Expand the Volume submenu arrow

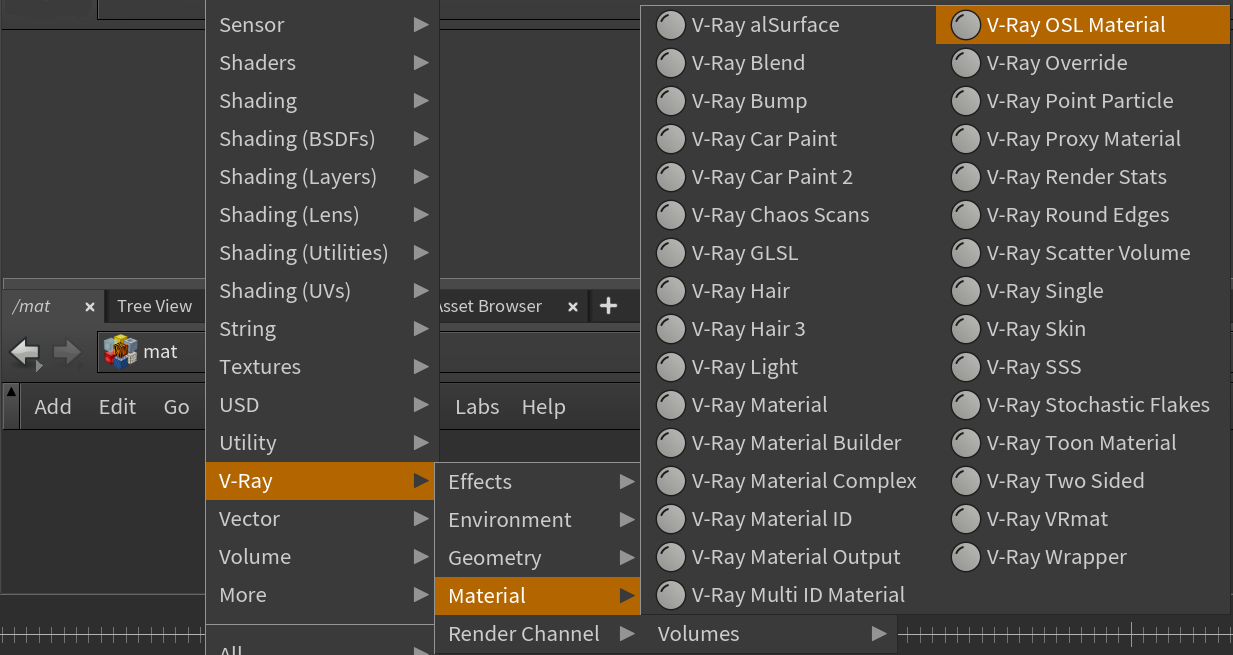421,557
